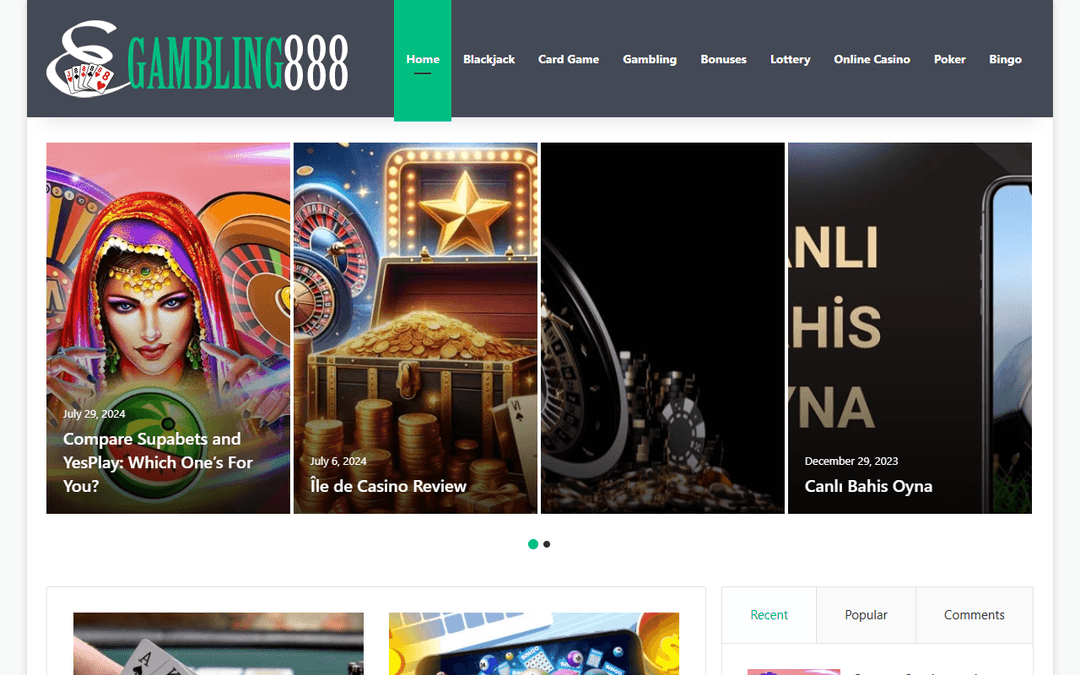
Task: Switch to the second slider dot
Action: [547, 544]
